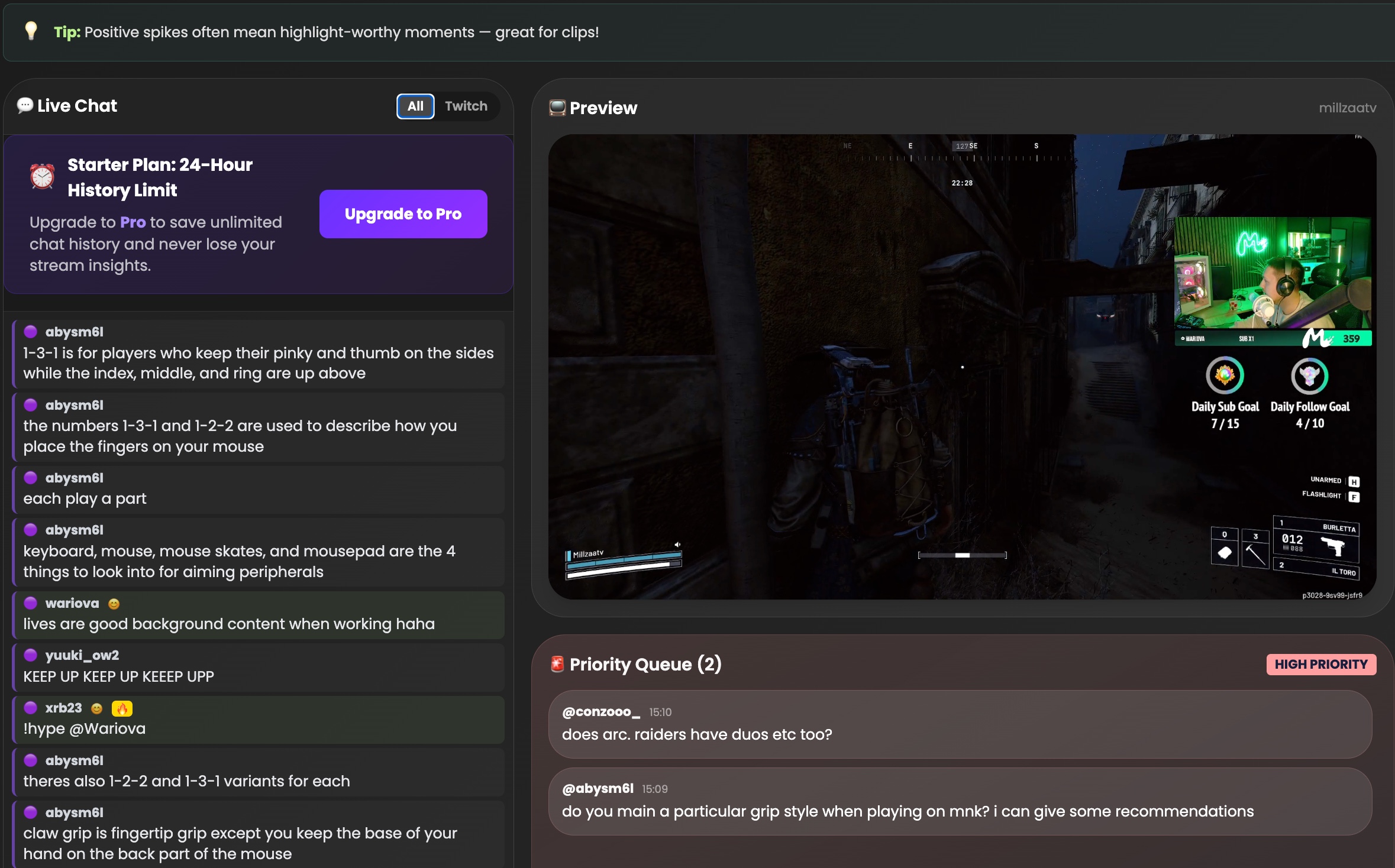Click the lightbulb tip icon
The image size is (1395, 868).
pyautogui.click(x=31, y=31)
